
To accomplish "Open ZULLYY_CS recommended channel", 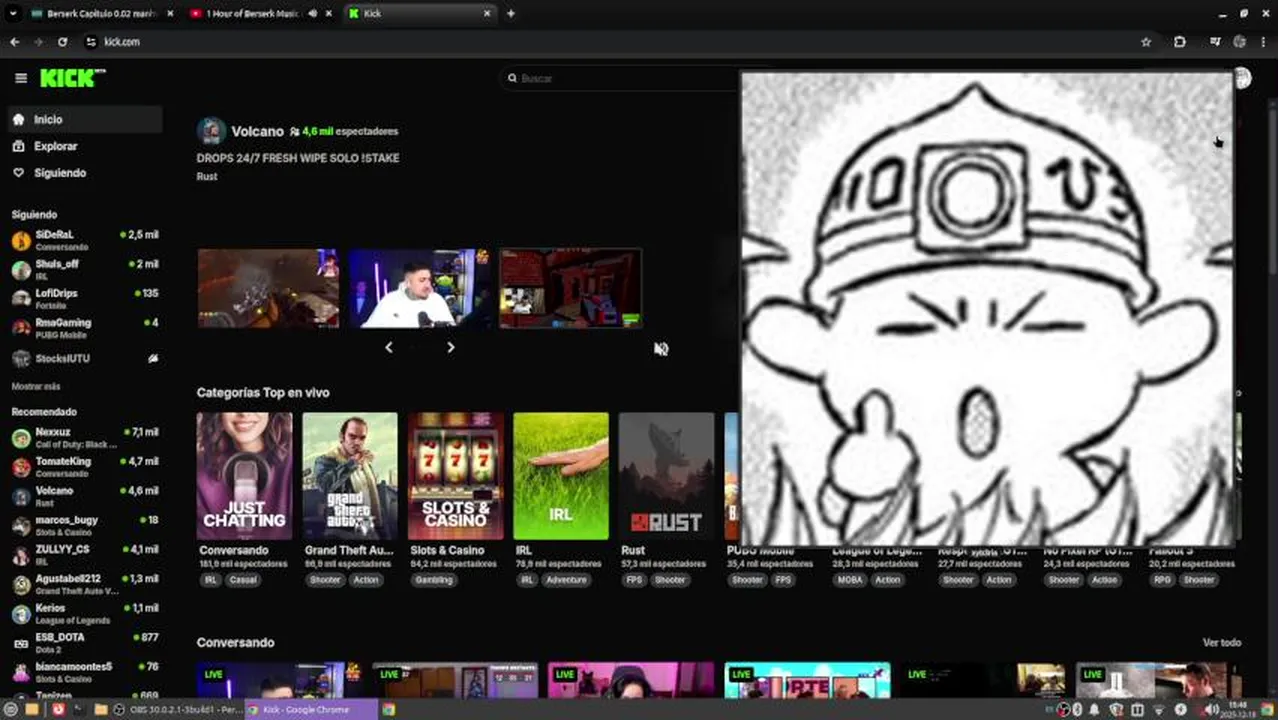I will (x=84, y=554).
